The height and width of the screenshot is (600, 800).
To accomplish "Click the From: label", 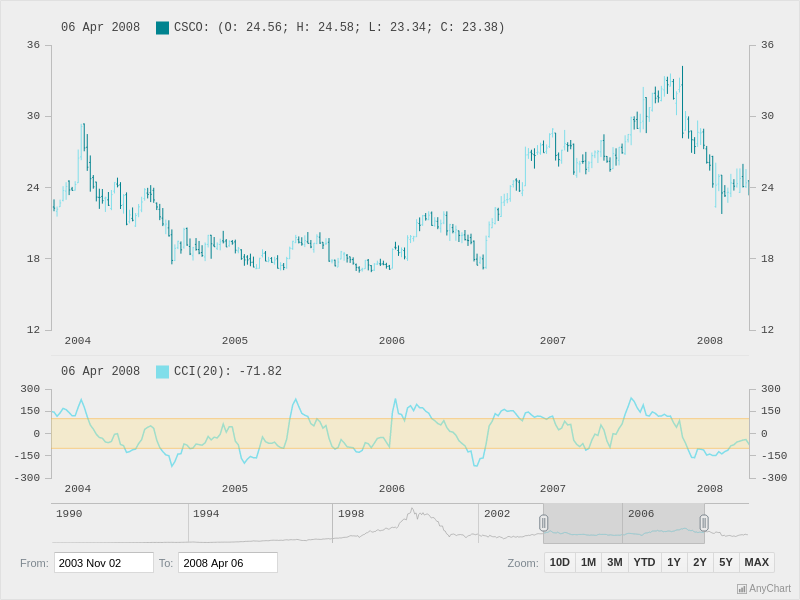I will coord(34,563).
